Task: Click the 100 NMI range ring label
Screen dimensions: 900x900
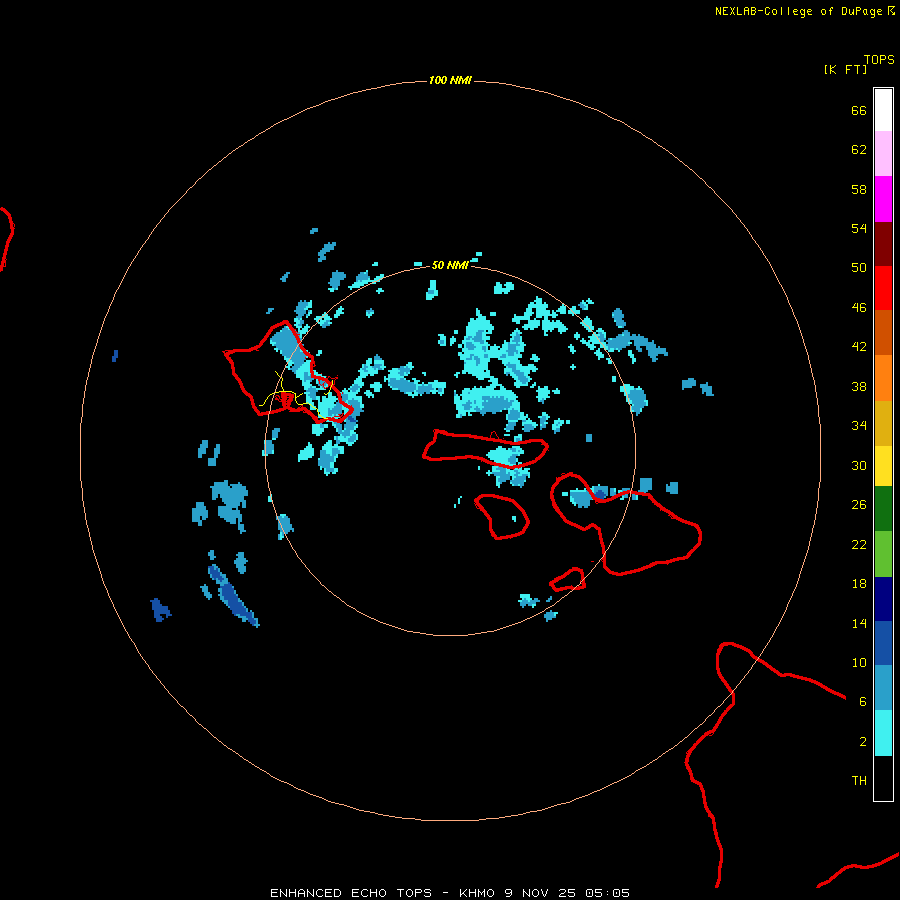Action: point(450,80)
